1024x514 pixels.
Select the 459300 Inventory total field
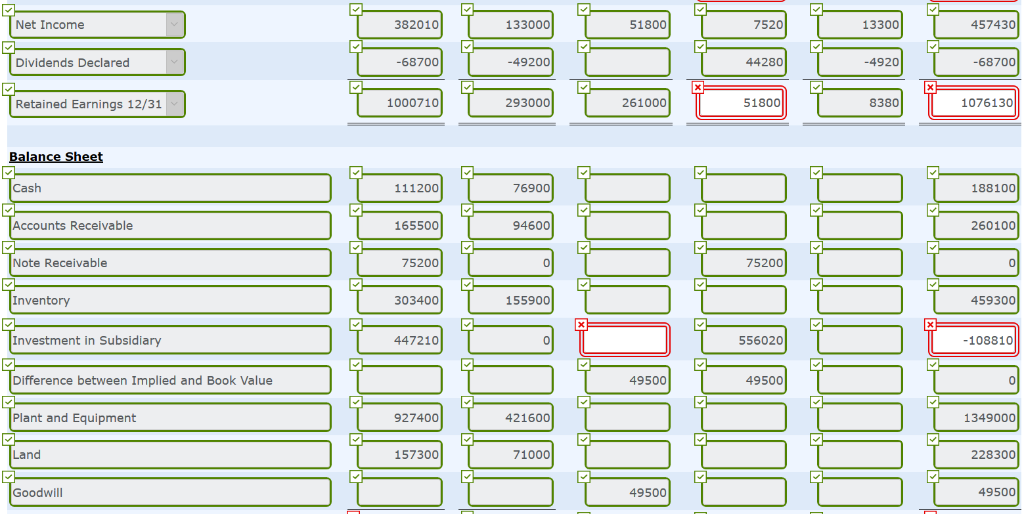point(976,300)
